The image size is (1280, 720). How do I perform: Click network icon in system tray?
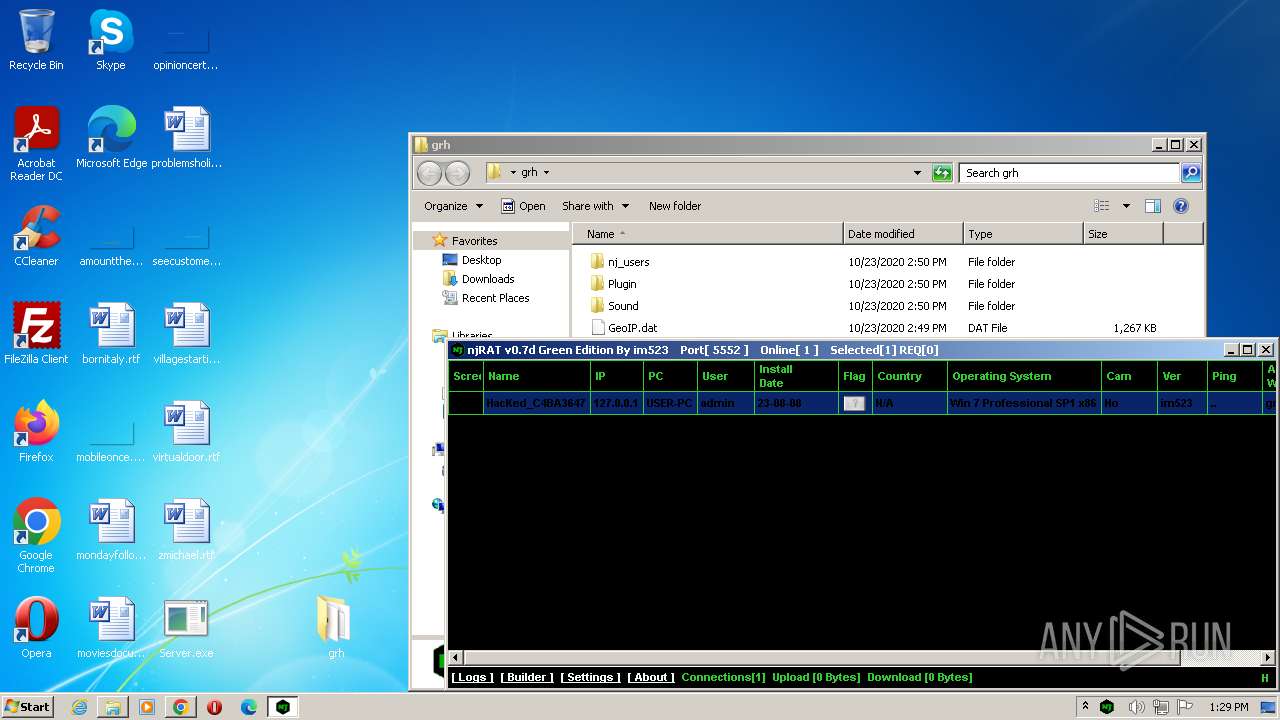(1162, 707)
